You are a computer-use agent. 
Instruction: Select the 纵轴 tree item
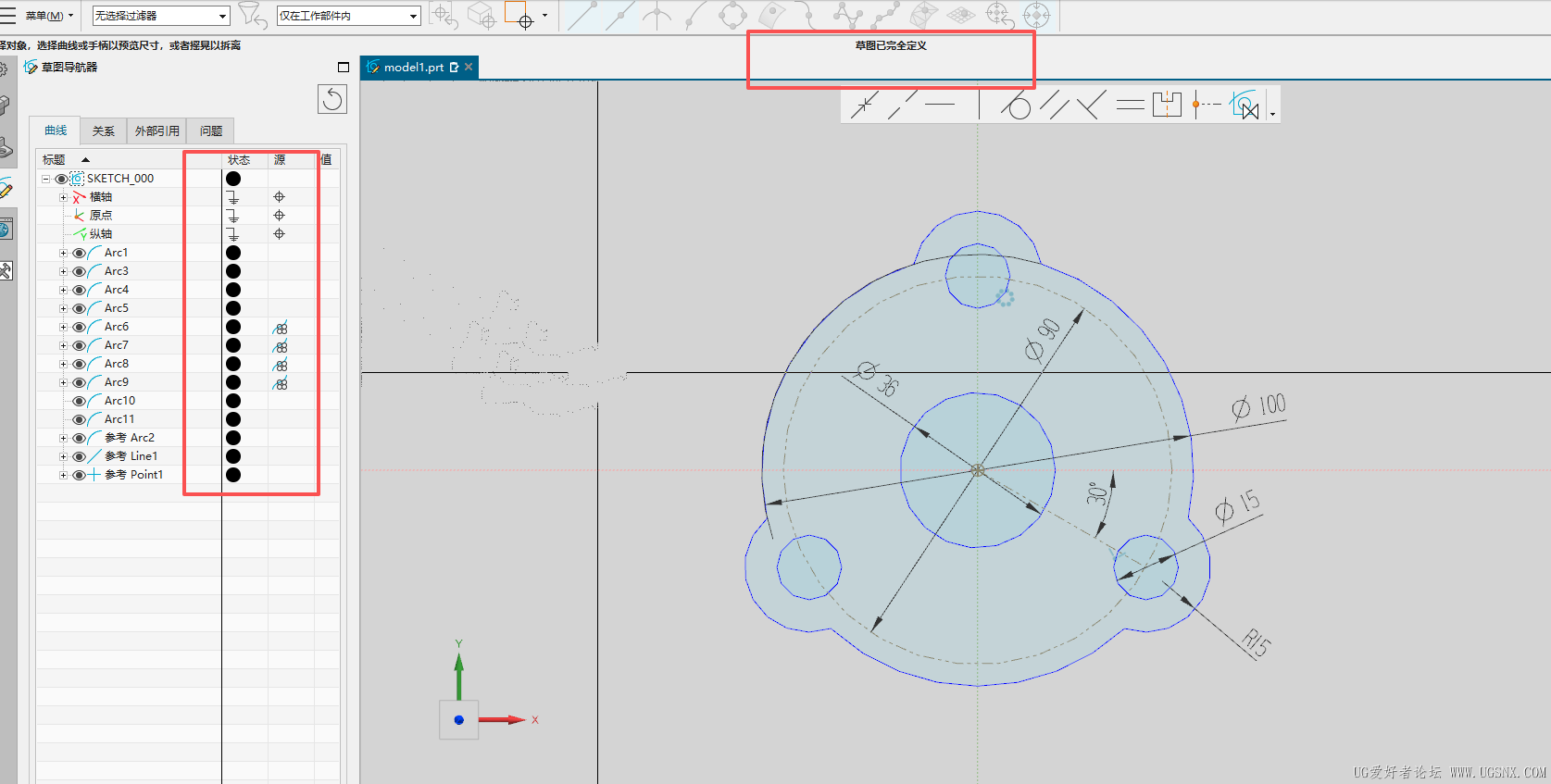pyautogui.click(x=100, y=233)
